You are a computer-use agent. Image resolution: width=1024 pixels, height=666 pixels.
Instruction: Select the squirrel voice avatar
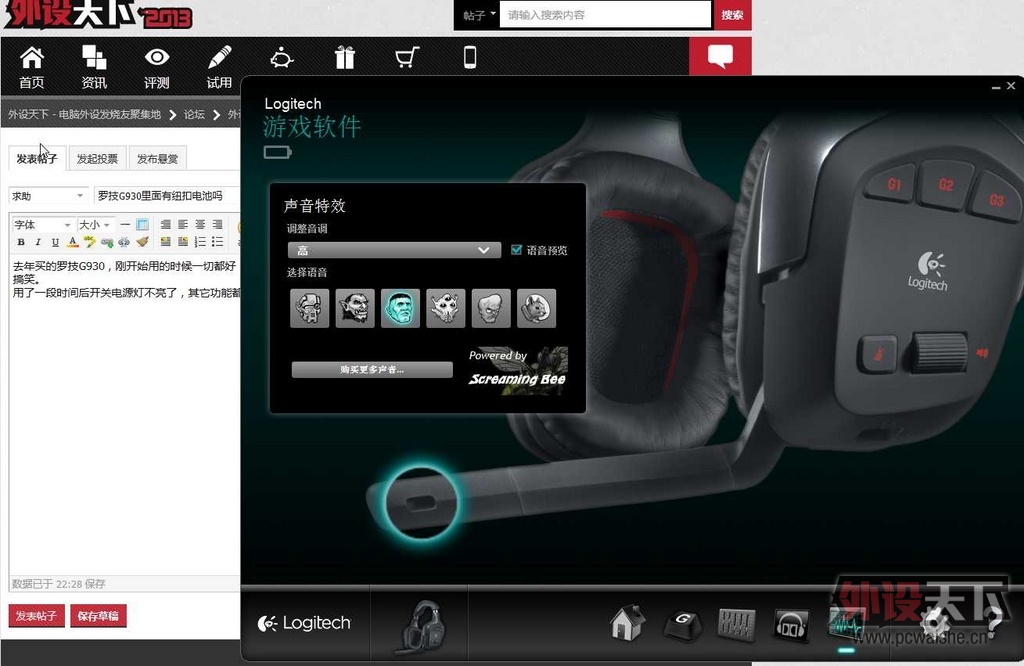[x=536, y=308]
